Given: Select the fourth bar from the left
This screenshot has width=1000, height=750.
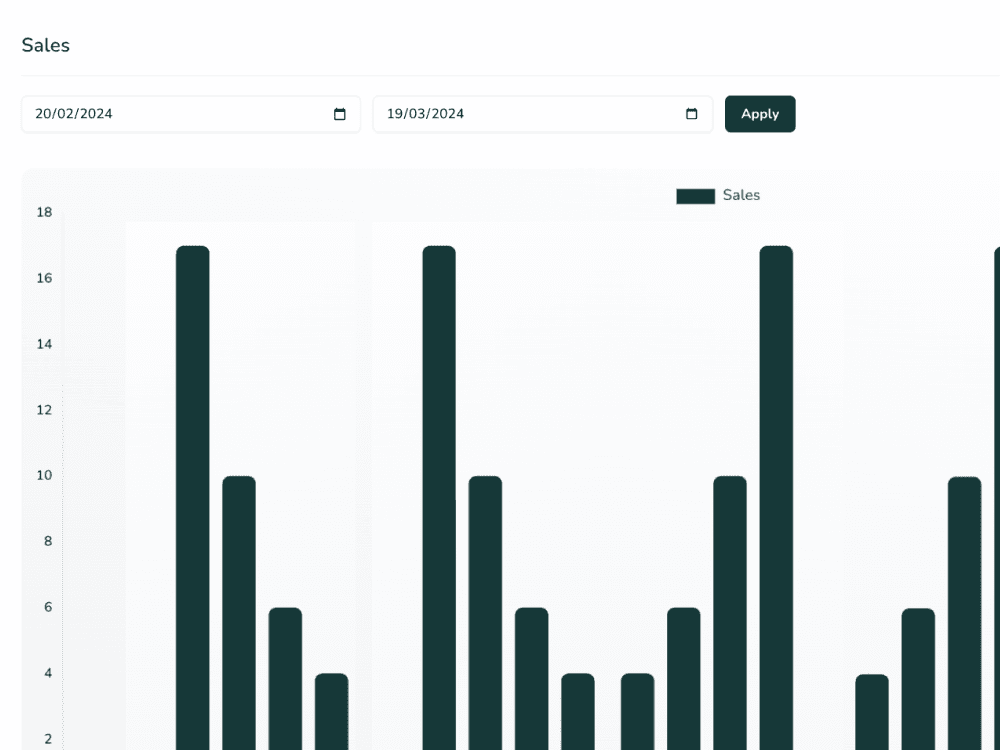Looking at the screenshot, I should (332, 711).
